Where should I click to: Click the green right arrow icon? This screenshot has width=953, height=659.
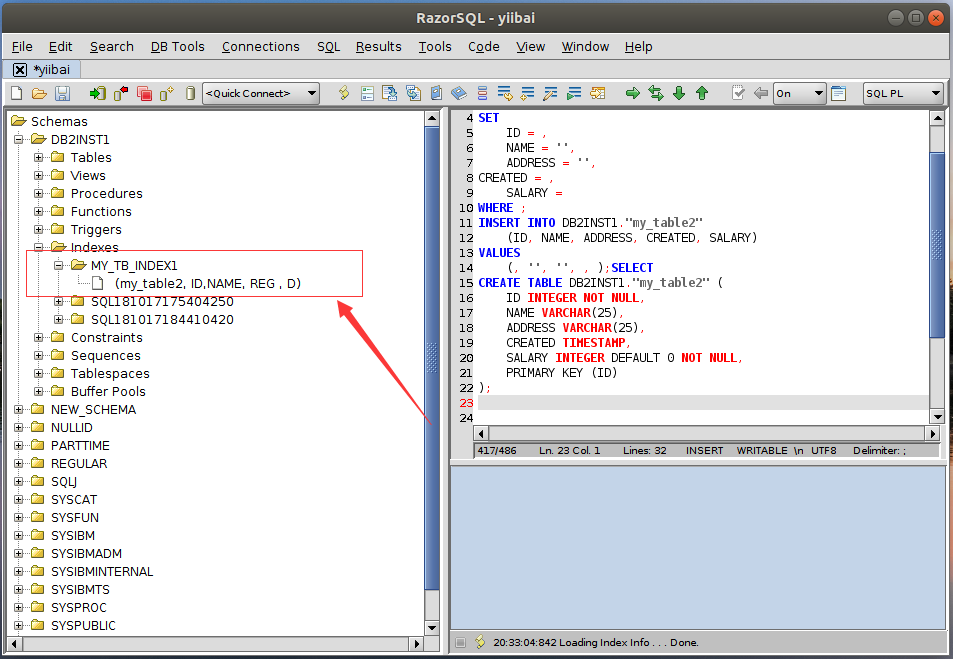633,93
